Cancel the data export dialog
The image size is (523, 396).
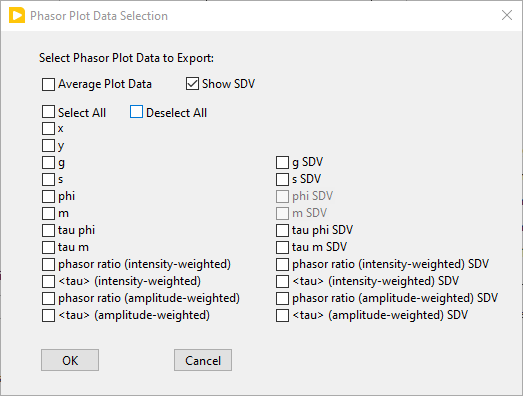pos(203,360)
